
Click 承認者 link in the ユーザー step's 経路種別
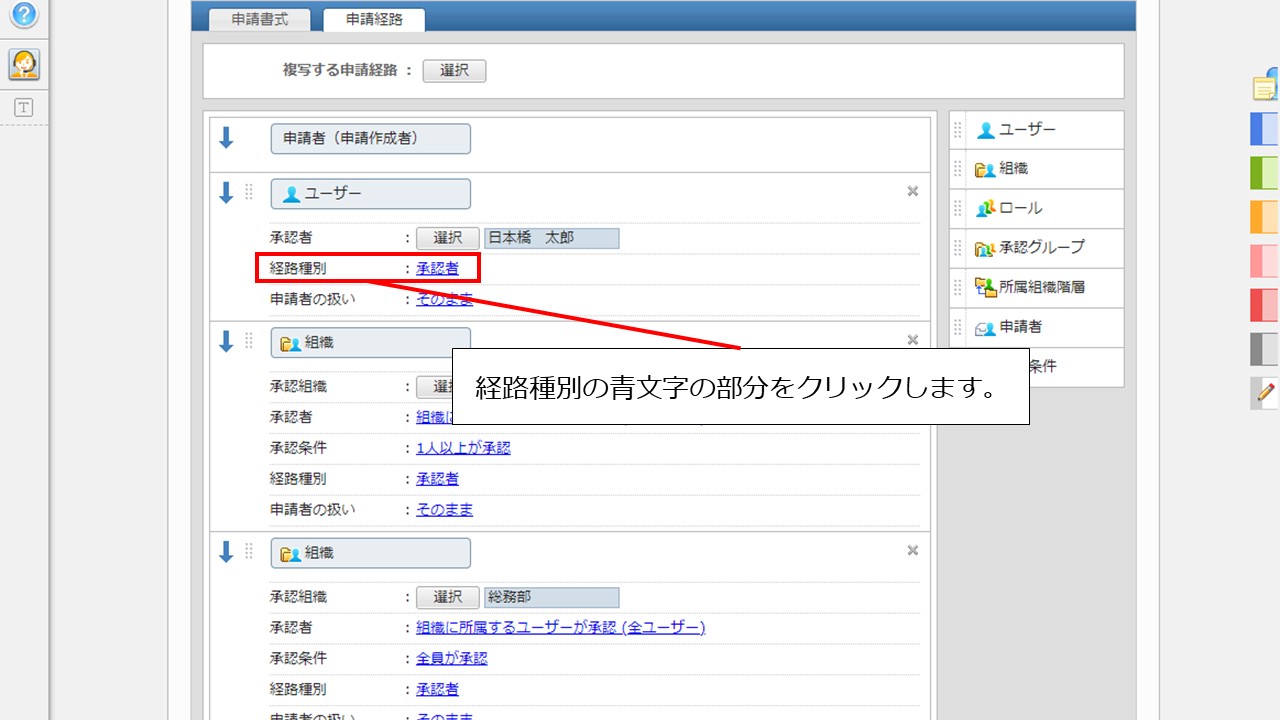438,268
